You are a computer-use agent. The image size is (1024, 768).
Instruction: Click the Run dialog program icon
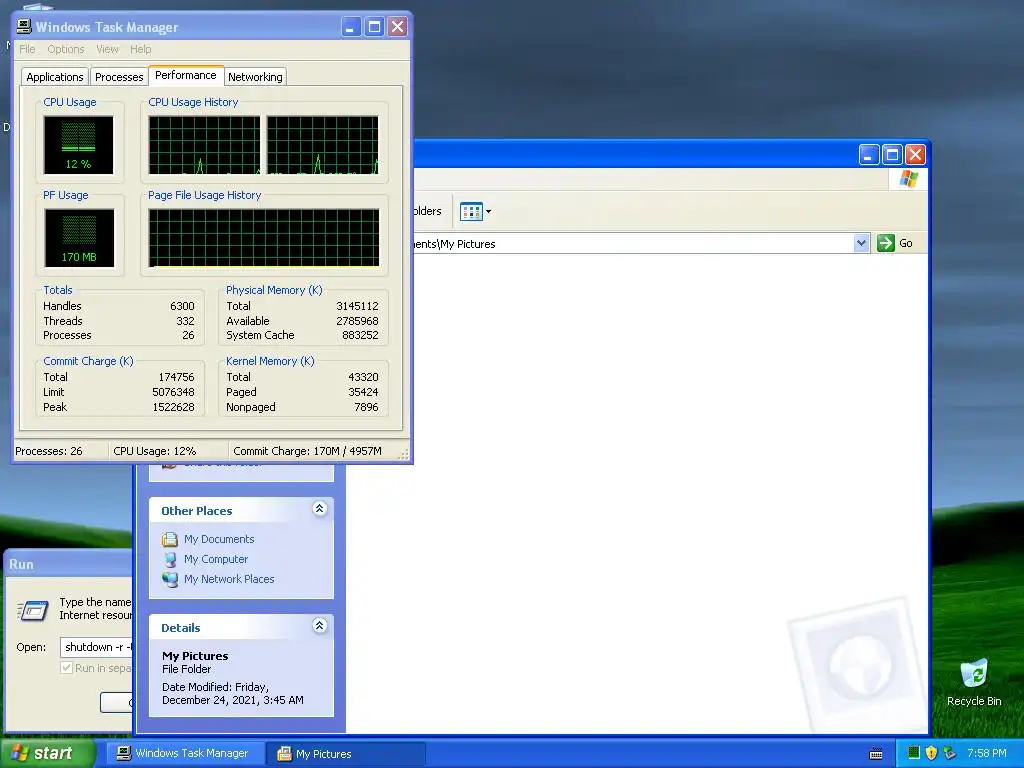(33, 611)
